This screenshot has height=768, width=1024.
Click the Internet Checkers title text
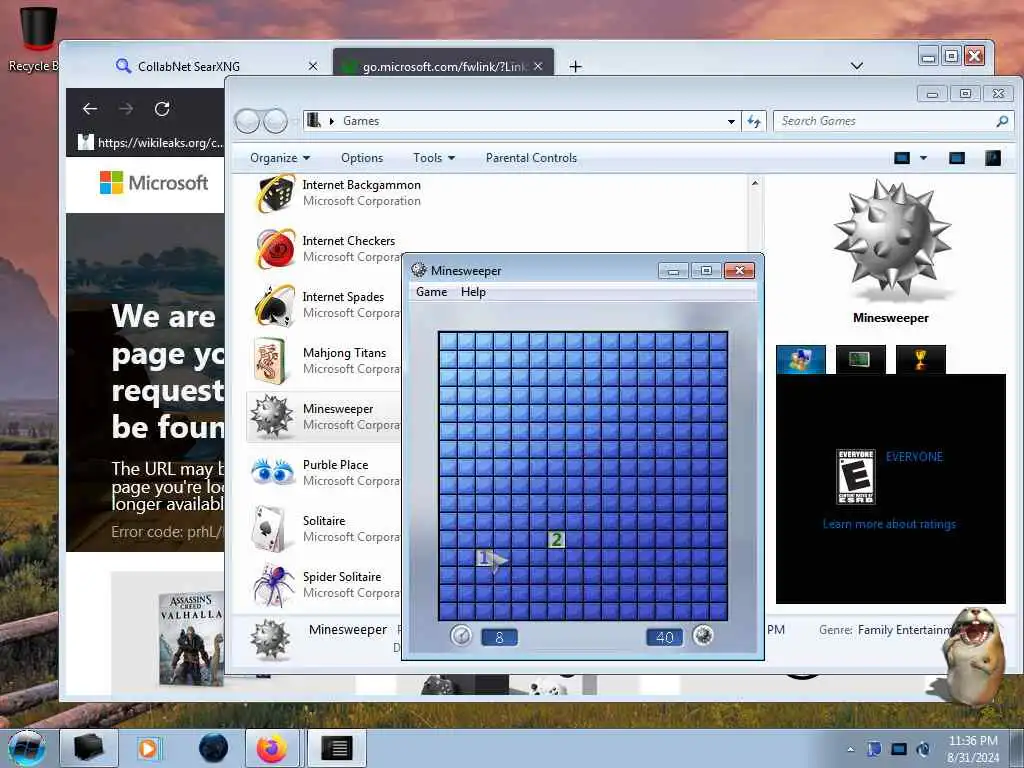[349, 241]
